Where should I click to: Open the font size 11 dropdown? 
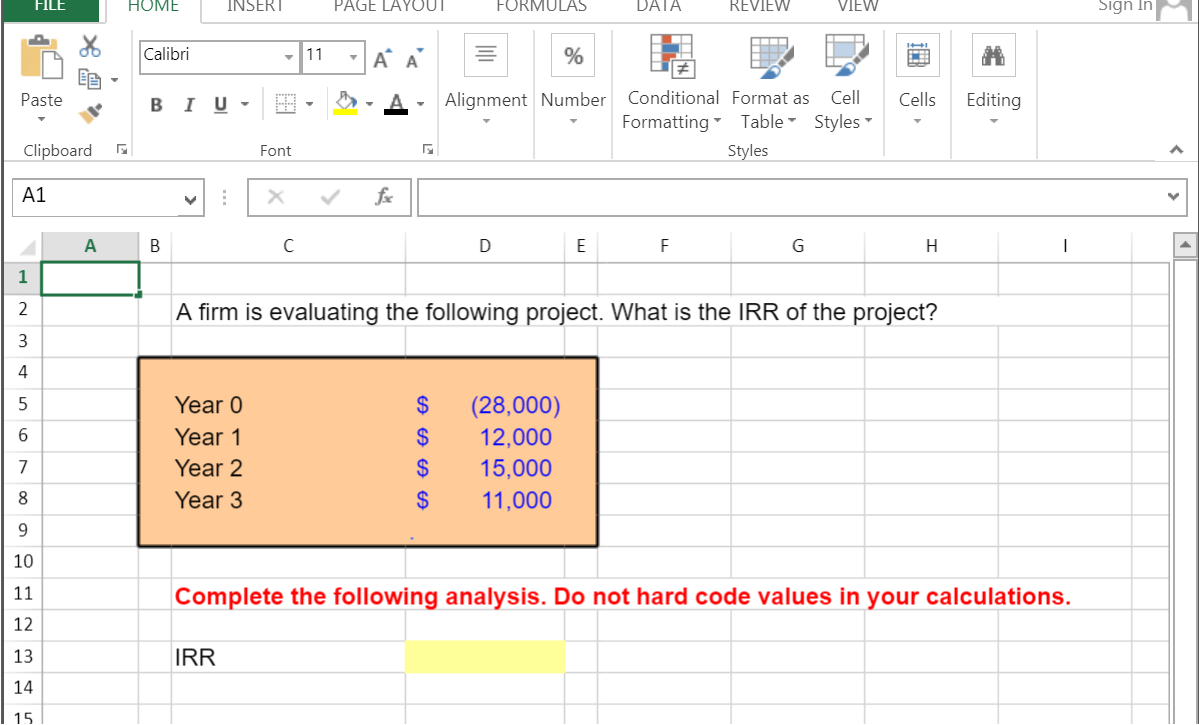click(x=355, y=57)
